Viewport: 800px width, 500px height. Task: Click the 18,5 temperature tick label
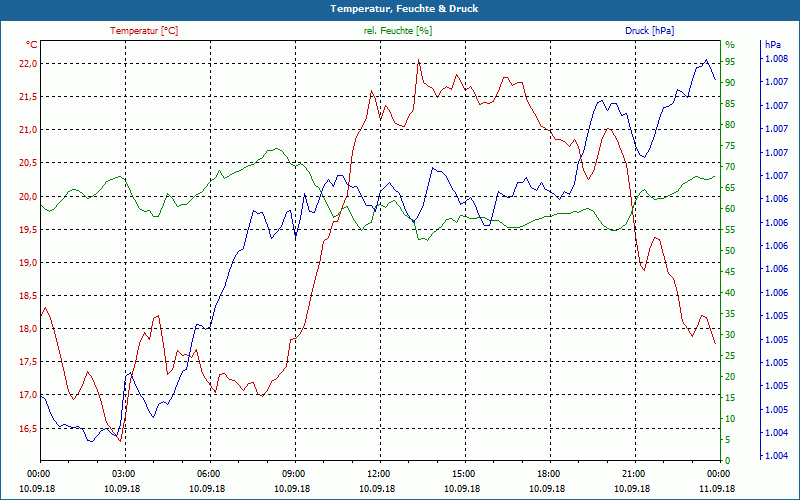pos(28,296)
